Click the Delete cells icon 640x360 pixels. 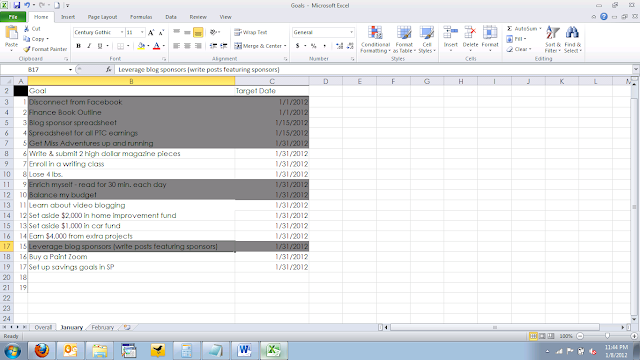(x=470, y=33)
